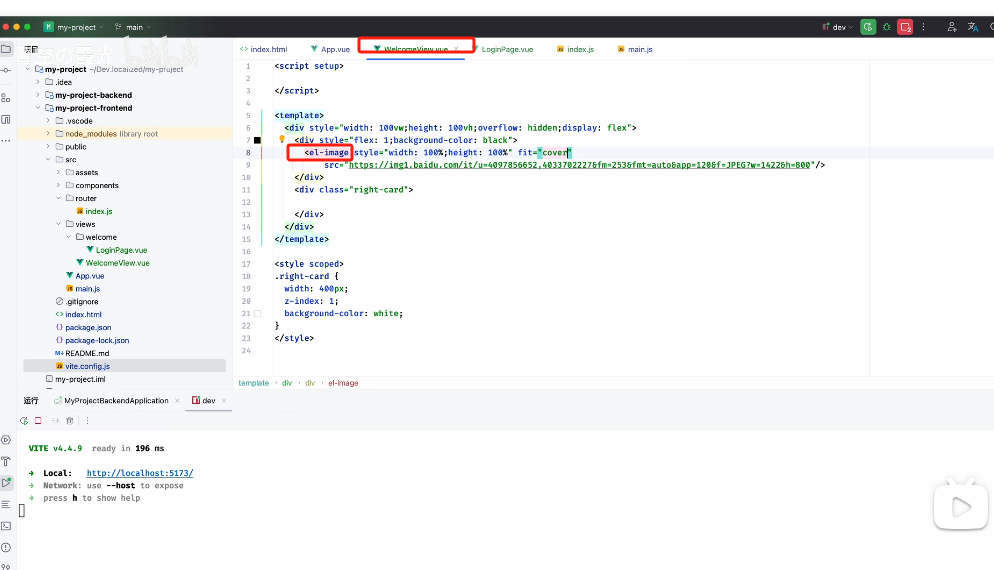Screen dimensions: 994x570
Task: Click the black color preview gutter square on line 7
Action: (x=257, y=140)
